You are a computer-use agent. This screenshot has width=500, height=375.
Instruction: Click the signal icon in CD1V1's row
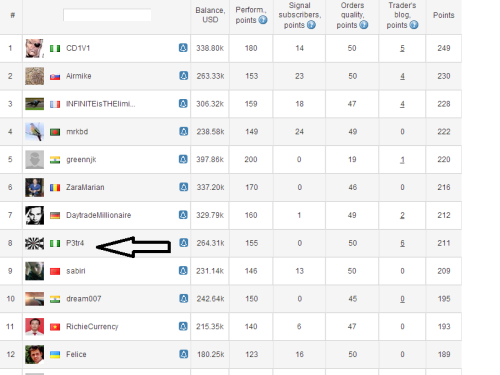coord(183,48)
